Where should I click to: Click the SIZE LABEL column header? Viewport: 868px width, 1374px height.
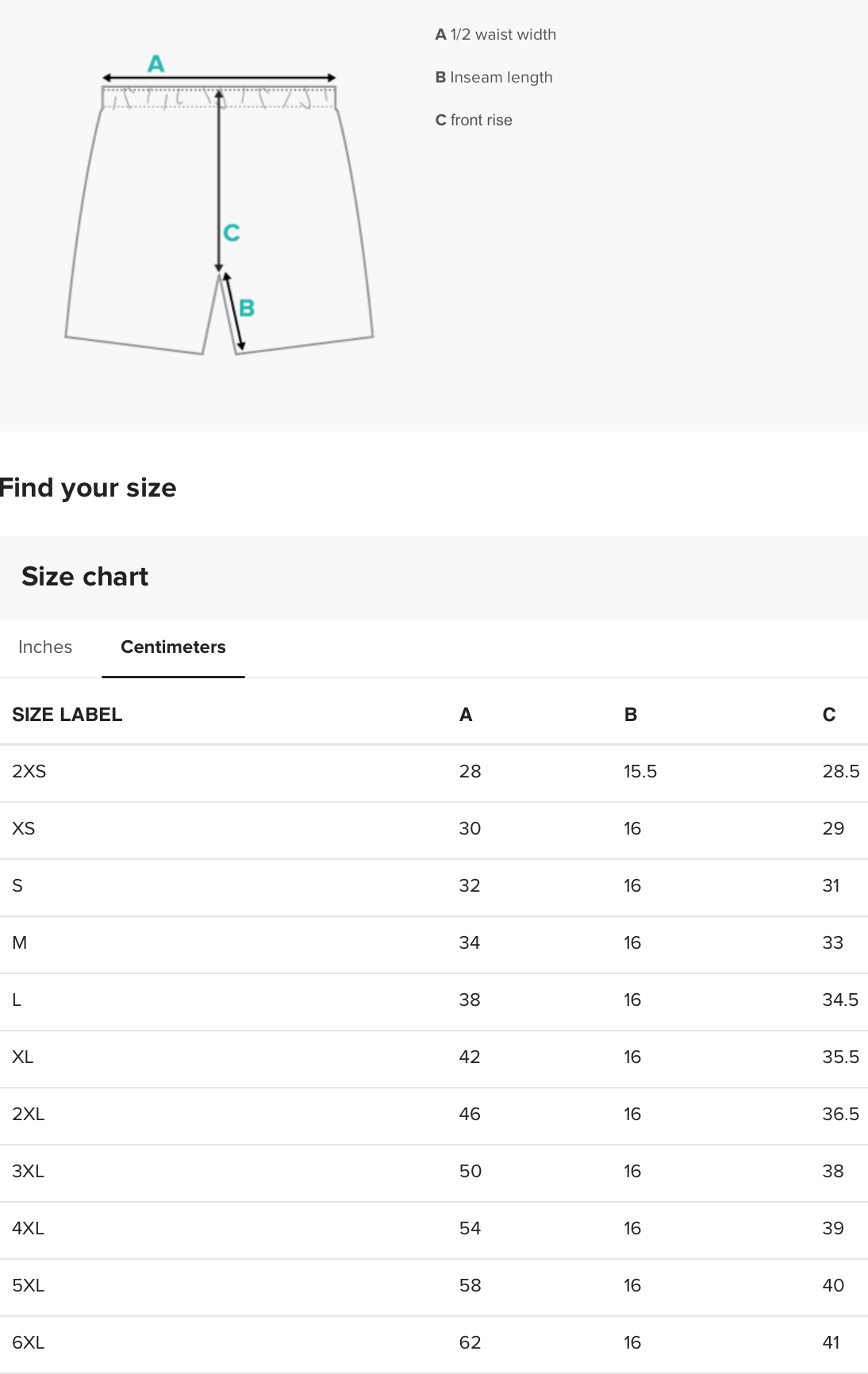(x=67, y=715)
